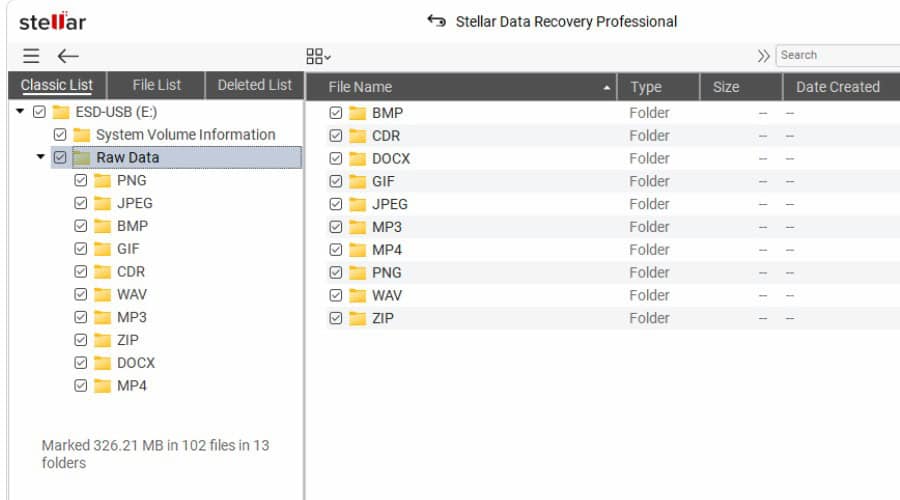Viewport: 900px width, 500px height.
Task: Open the hamburger menu icon
Action: click(31, 56)
